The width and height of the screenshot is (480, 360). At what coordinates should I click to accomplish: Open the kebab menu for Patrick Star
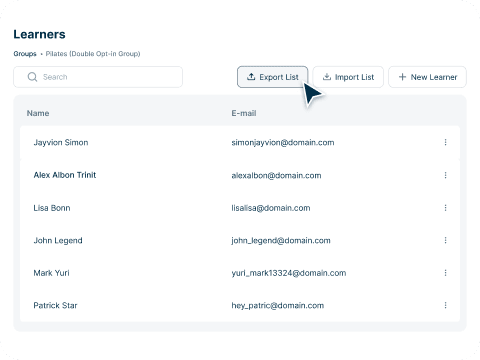[x=445, y=305]
